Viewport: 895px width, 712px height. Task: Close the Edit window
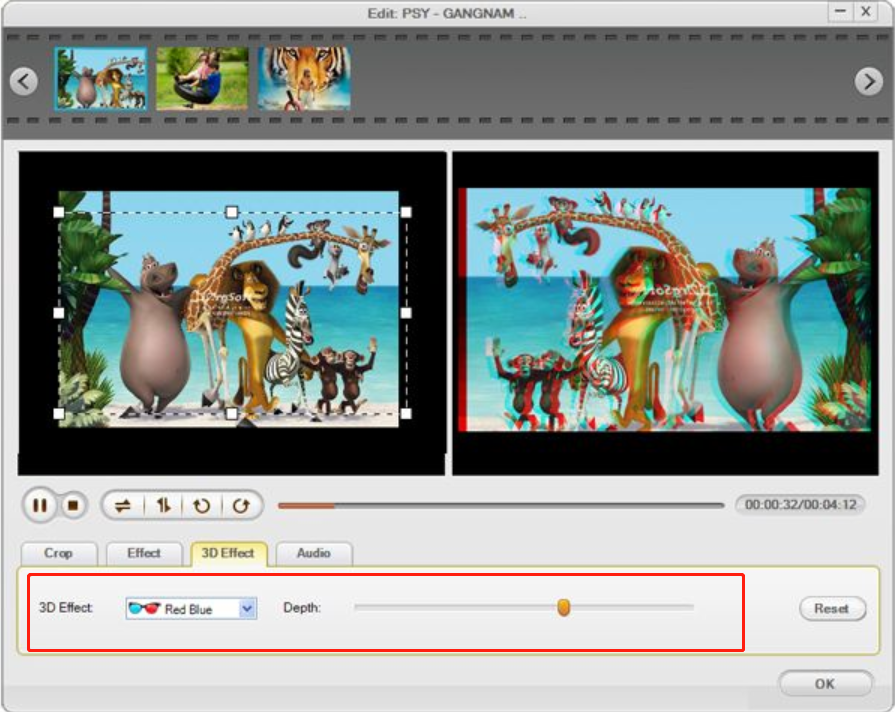(866, 11)
